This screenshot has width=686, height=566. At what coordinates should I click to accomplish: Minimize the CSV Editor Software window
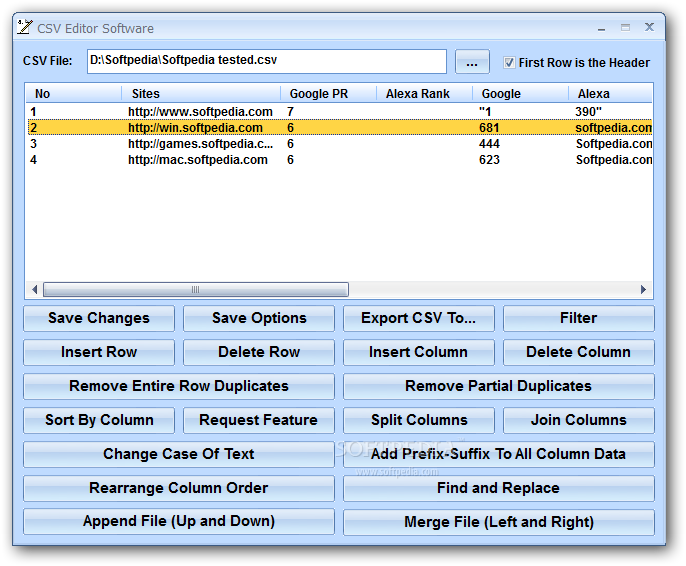point(602,28)
